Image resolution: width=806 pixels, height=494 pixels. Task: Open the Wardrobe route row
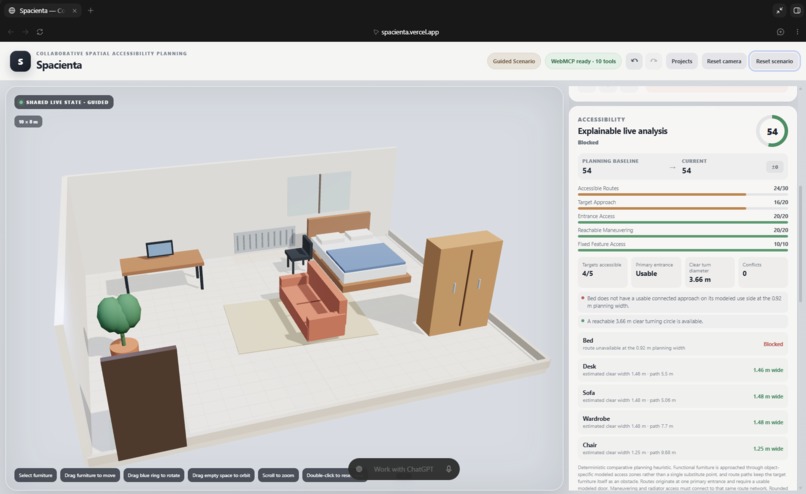click(x=683, y=422)
